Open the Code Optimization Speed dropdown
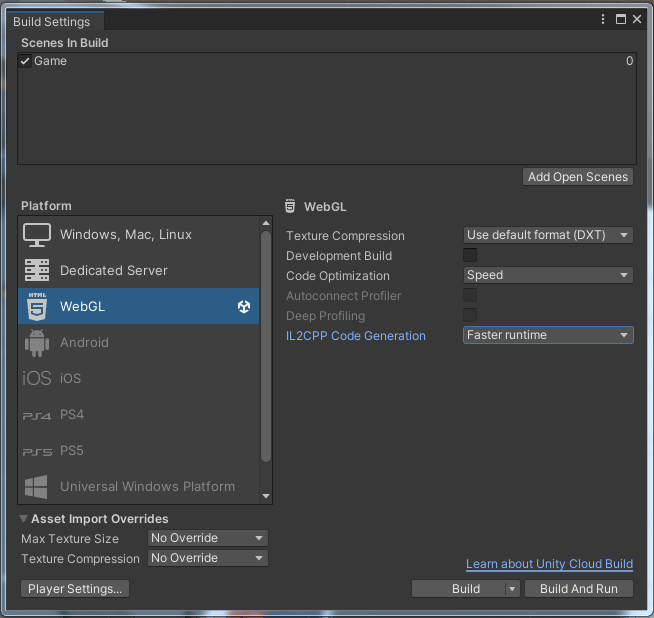654x618 pixels. tap(548, 275)
